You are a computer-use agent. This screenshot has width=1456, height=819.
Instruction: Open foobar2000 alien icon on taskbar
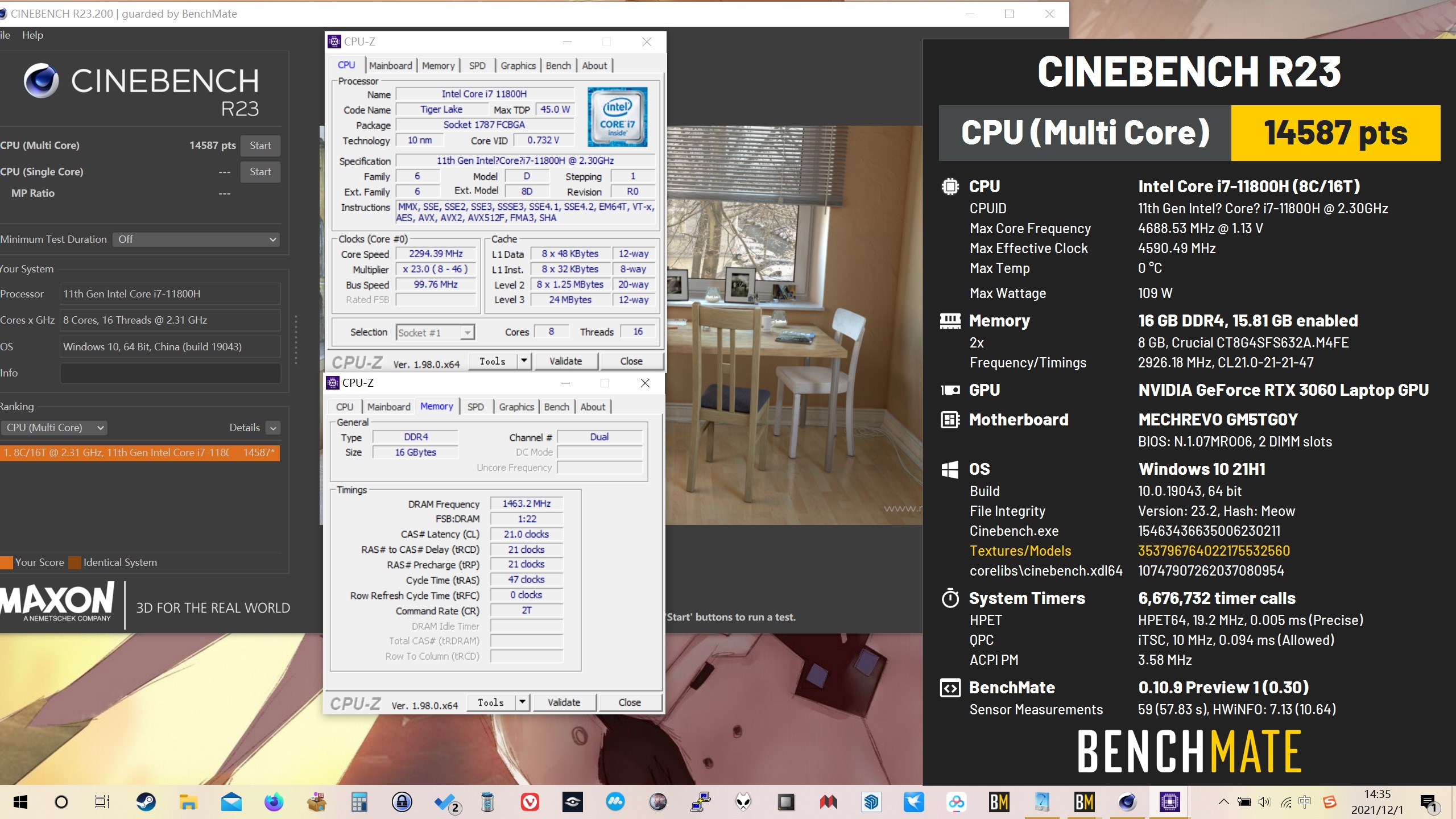pos(743,802)
